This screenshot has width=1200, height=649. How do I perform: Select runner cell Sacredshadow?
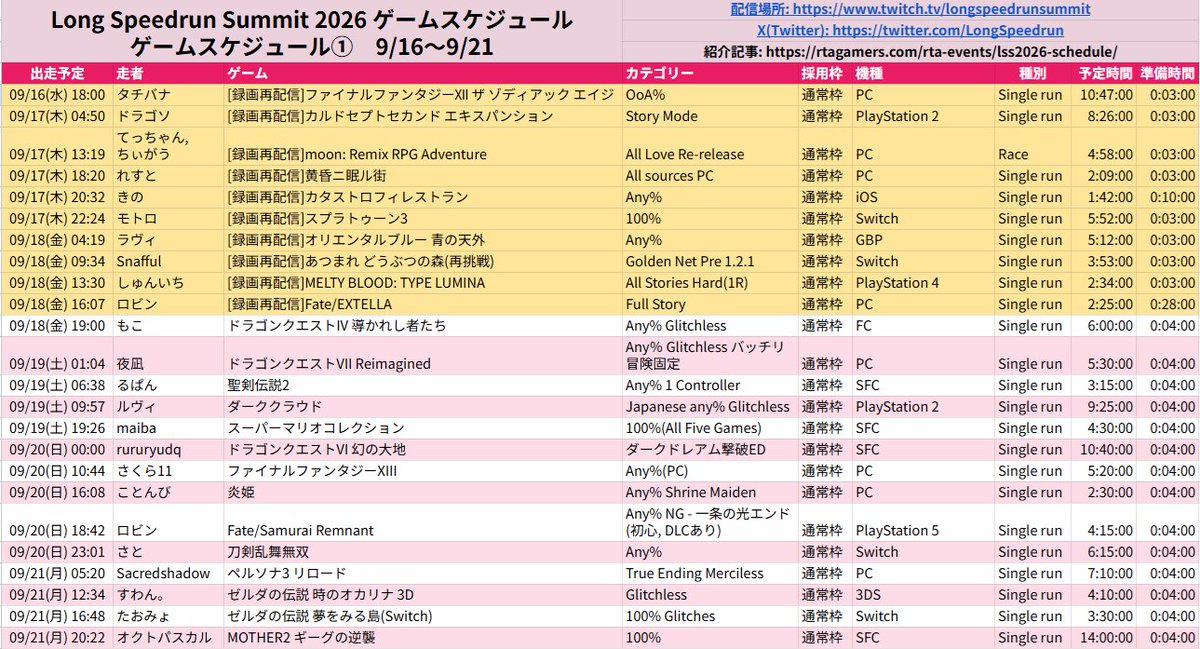(x=168, y=573)
